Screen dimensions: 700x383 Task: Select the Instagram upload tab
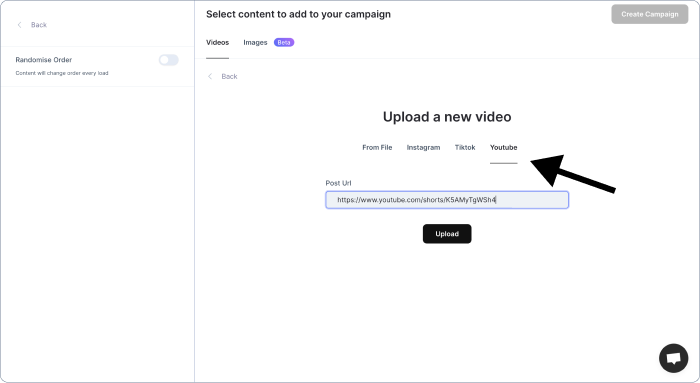coord(423,147)
